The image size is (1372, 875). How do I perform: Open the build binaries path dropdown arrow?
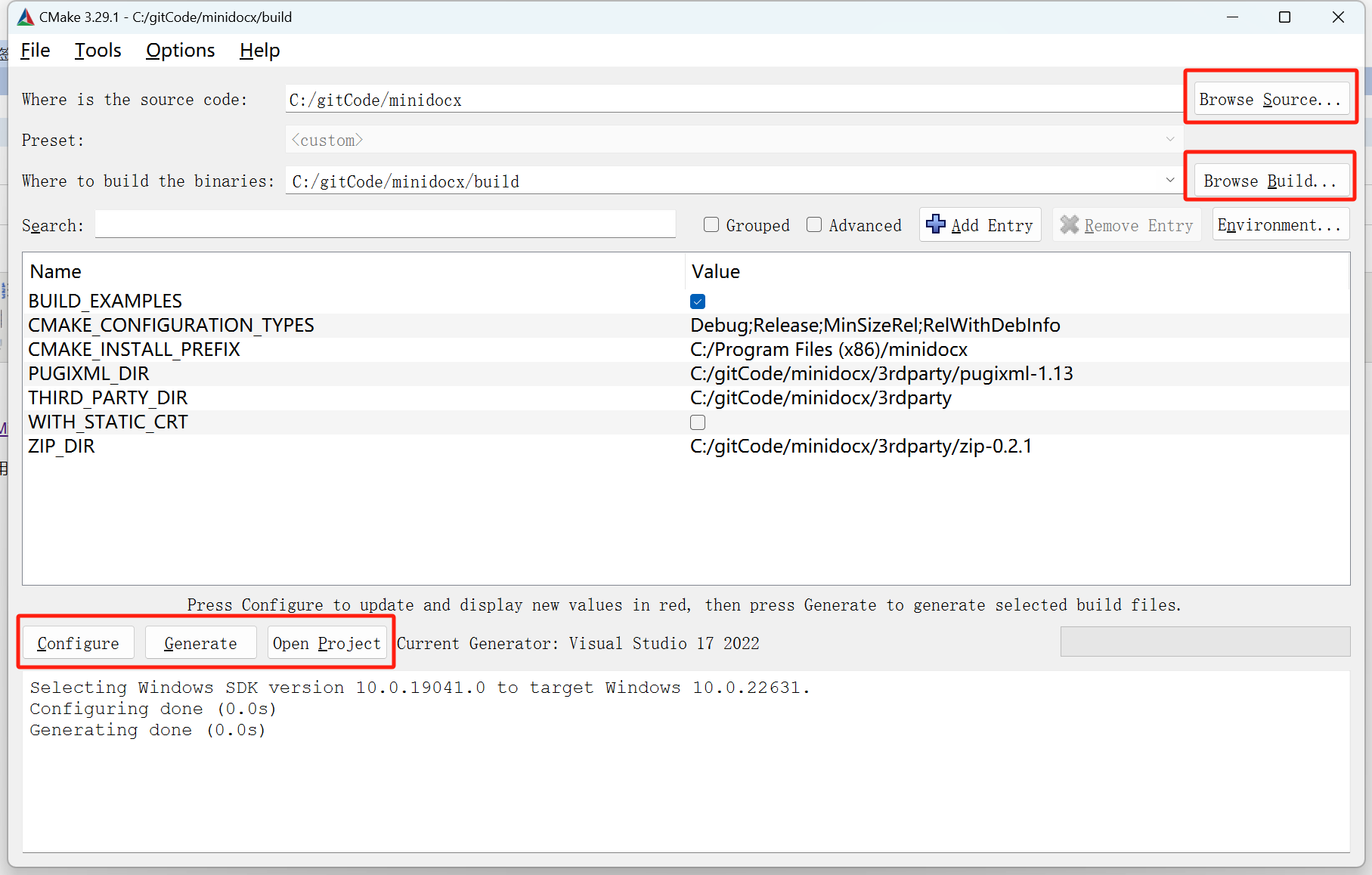point(1170,181)
